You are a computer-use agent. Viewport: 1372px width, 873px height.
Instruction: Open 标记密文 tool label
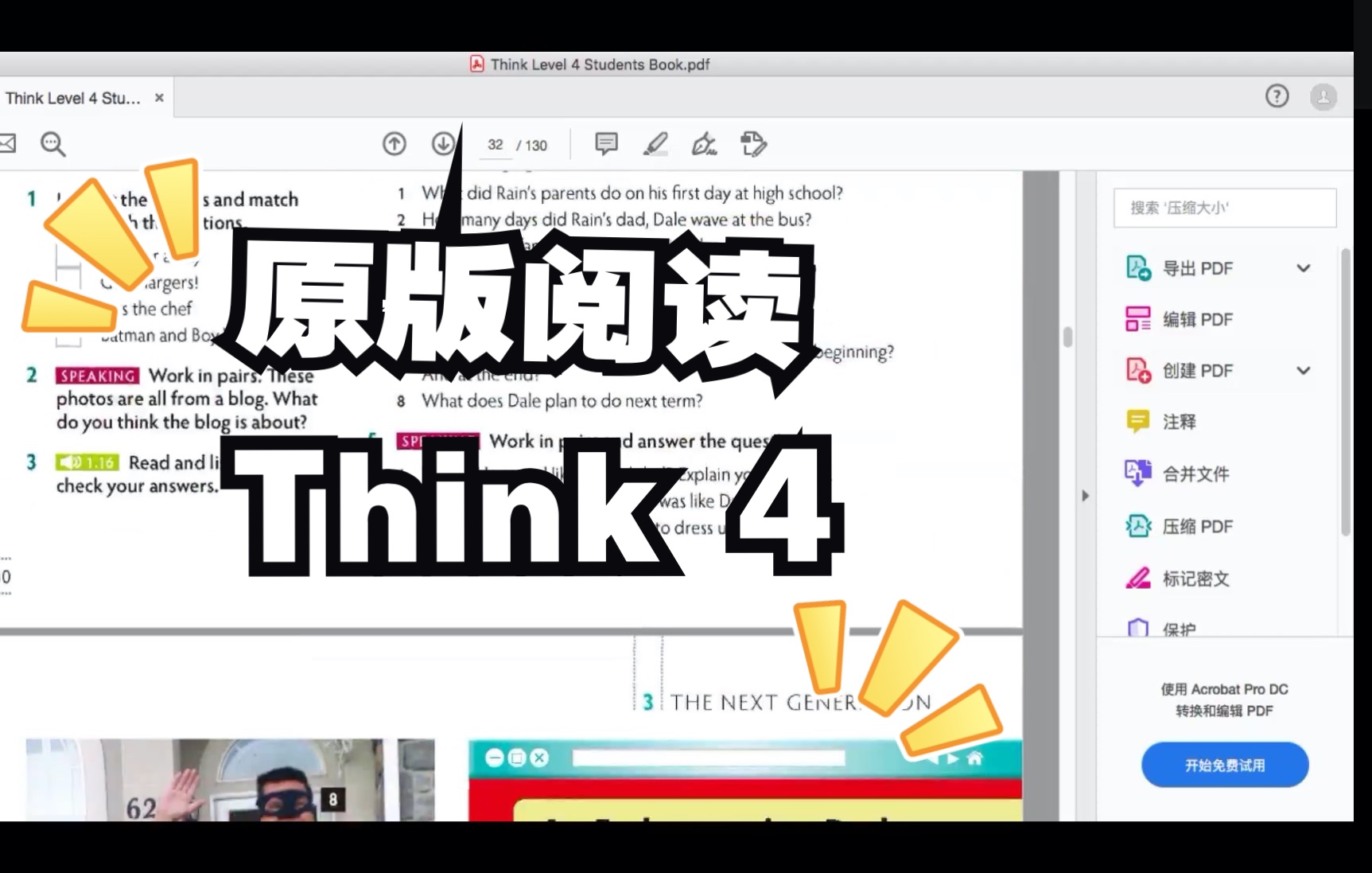point(1196,579)
